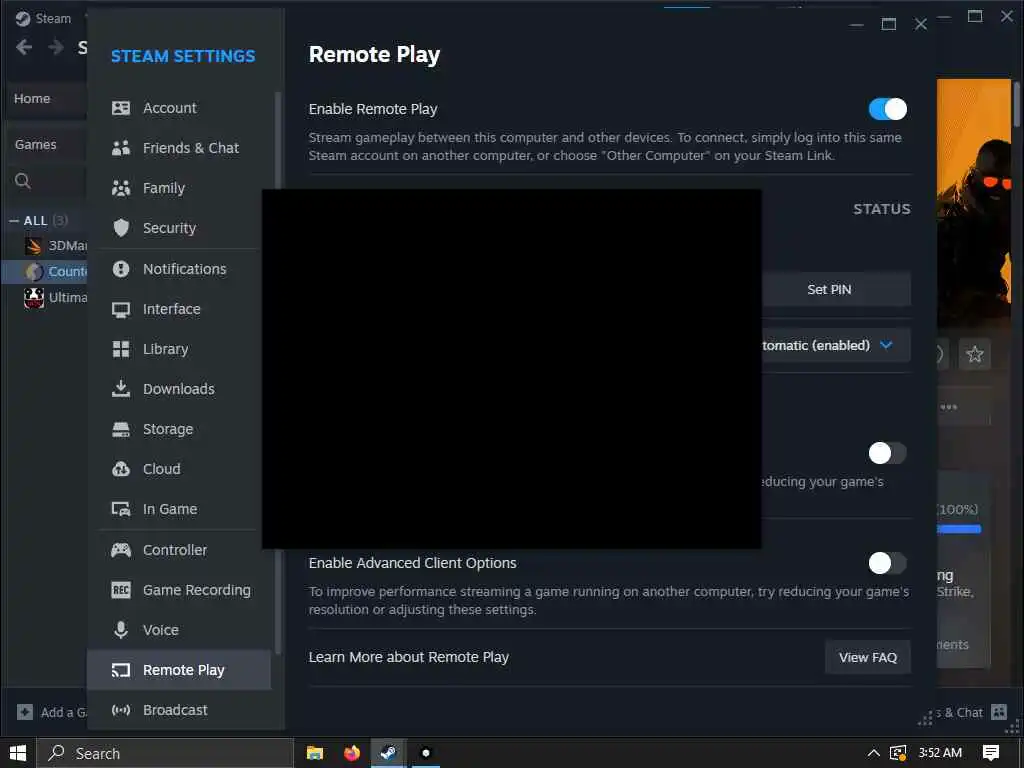Viewport: 1024px width, 768px height.
Task: Select the Ultimate game entry in library
Action: (55, 298)
